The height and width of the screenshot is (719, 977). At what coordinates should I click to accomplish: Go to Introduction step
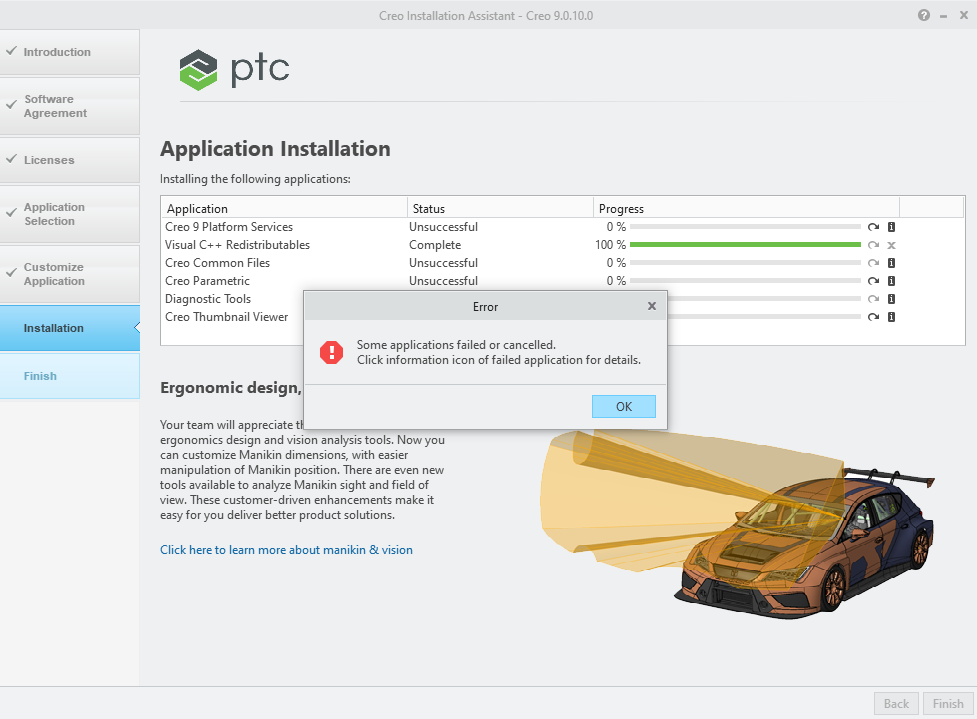click(x=69, y=52)
